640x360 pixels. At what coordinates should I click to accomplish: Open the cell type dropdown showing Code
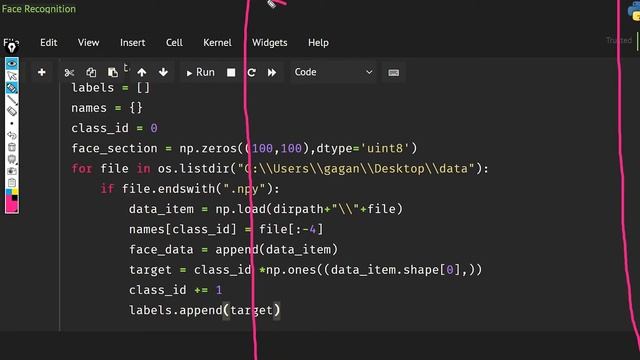[x=333, y=72]
